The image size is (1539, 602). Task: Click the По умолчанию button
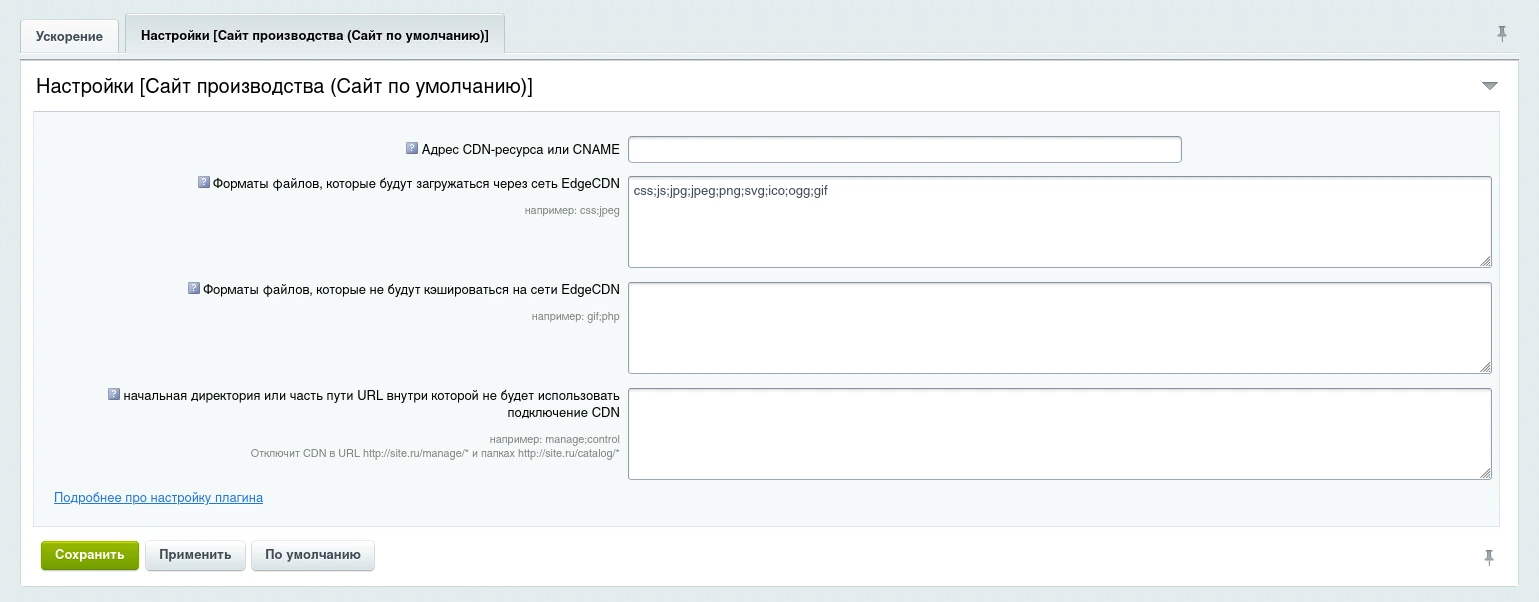(x=312, y=555)
